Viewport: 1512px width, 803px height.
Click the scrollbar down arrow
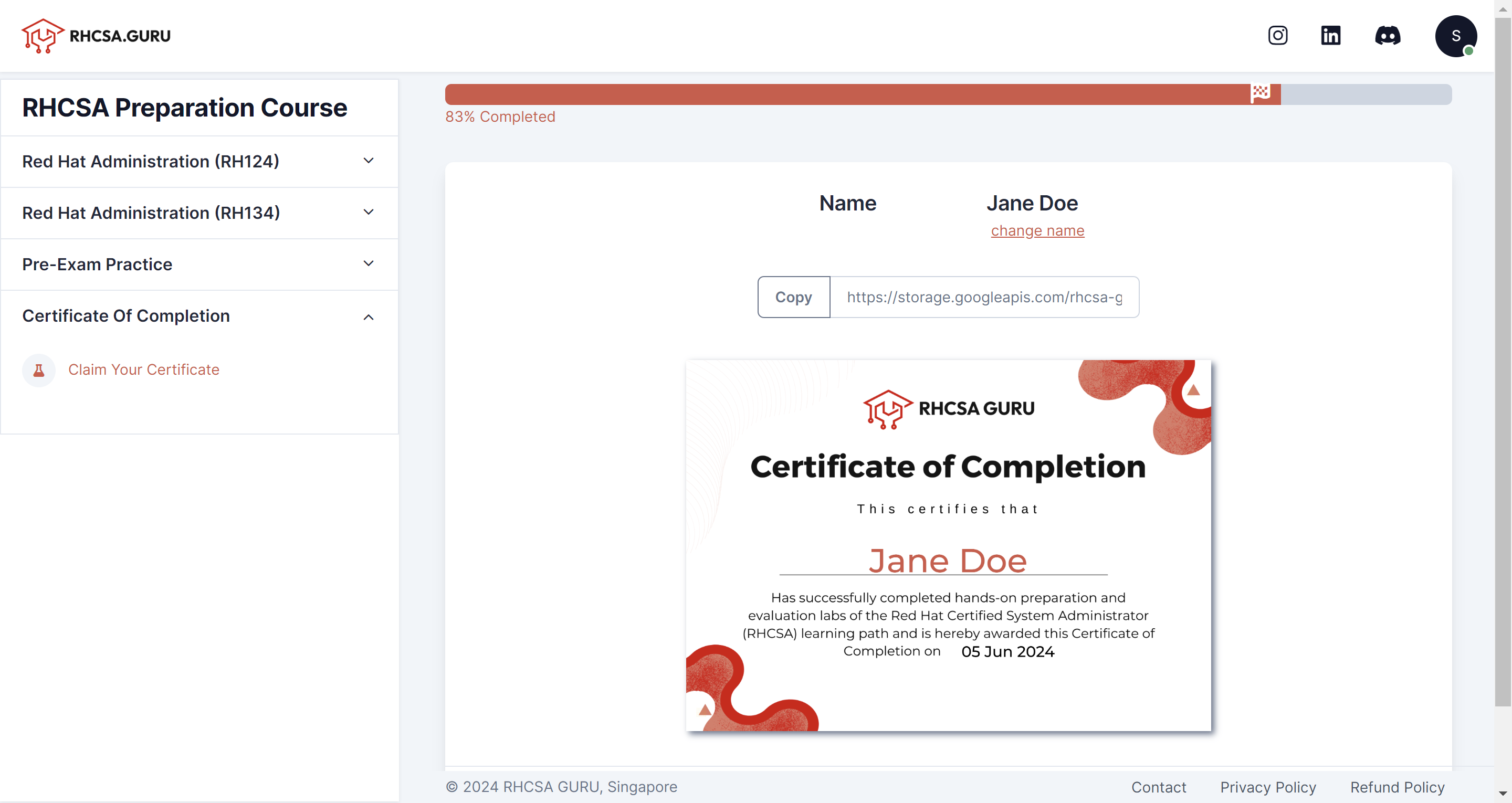tap(1503, 794)
